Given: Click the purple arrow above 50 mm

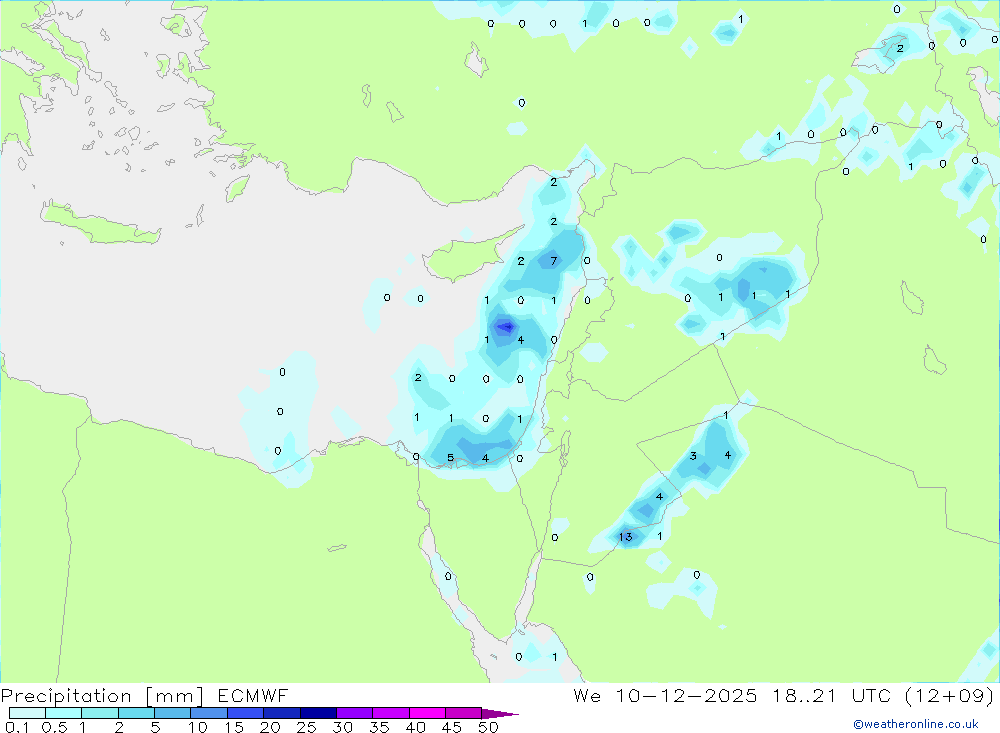Looking at the screenshot, I should (x=500, y=714).
